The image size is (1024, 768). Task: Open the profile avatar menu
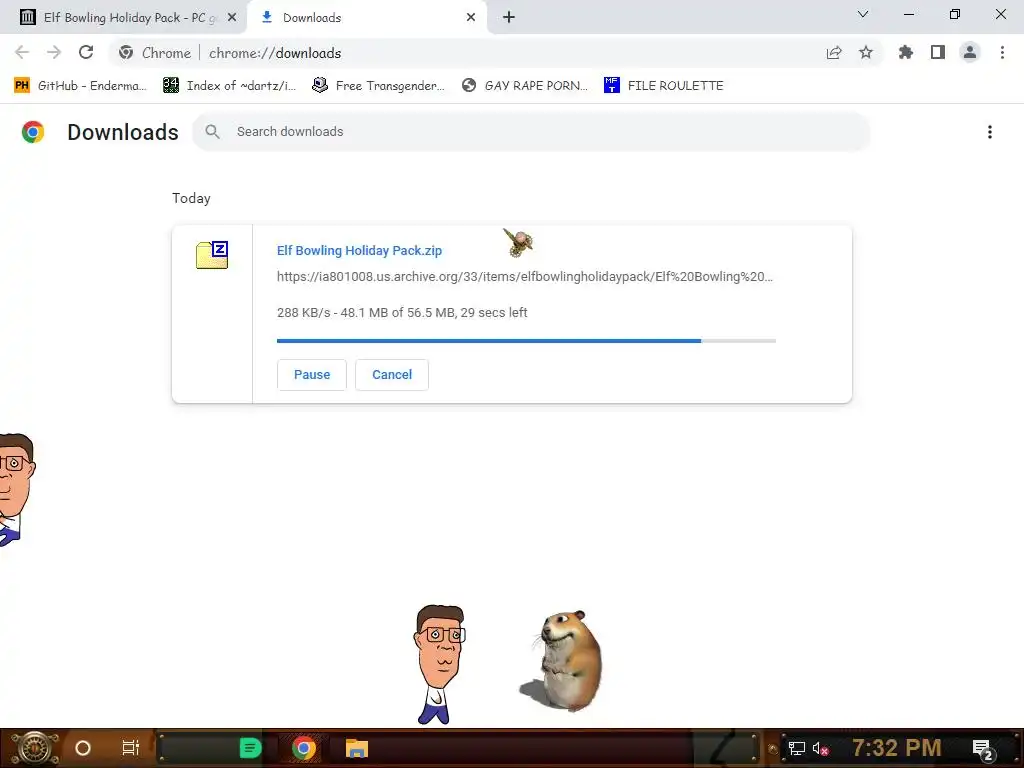970,53
